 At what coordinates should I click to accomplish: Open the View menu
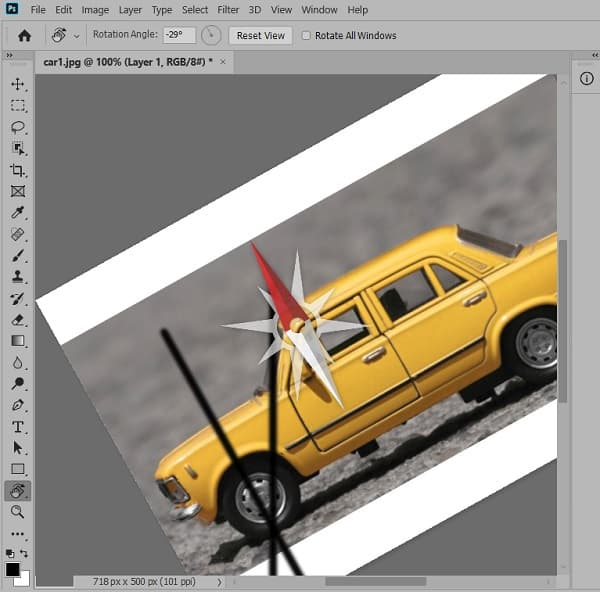tap(281, 10)
